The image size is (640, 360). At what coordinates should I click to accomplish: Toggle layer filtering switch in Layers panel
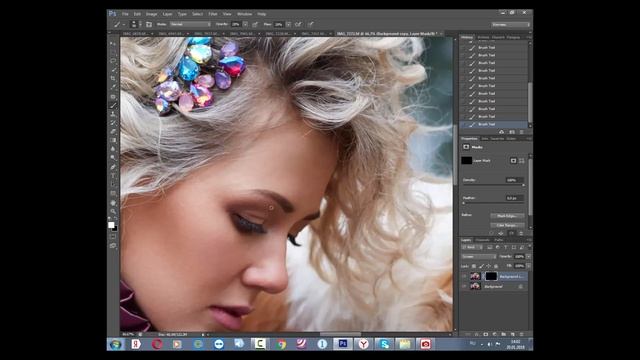tap(529, 247)
